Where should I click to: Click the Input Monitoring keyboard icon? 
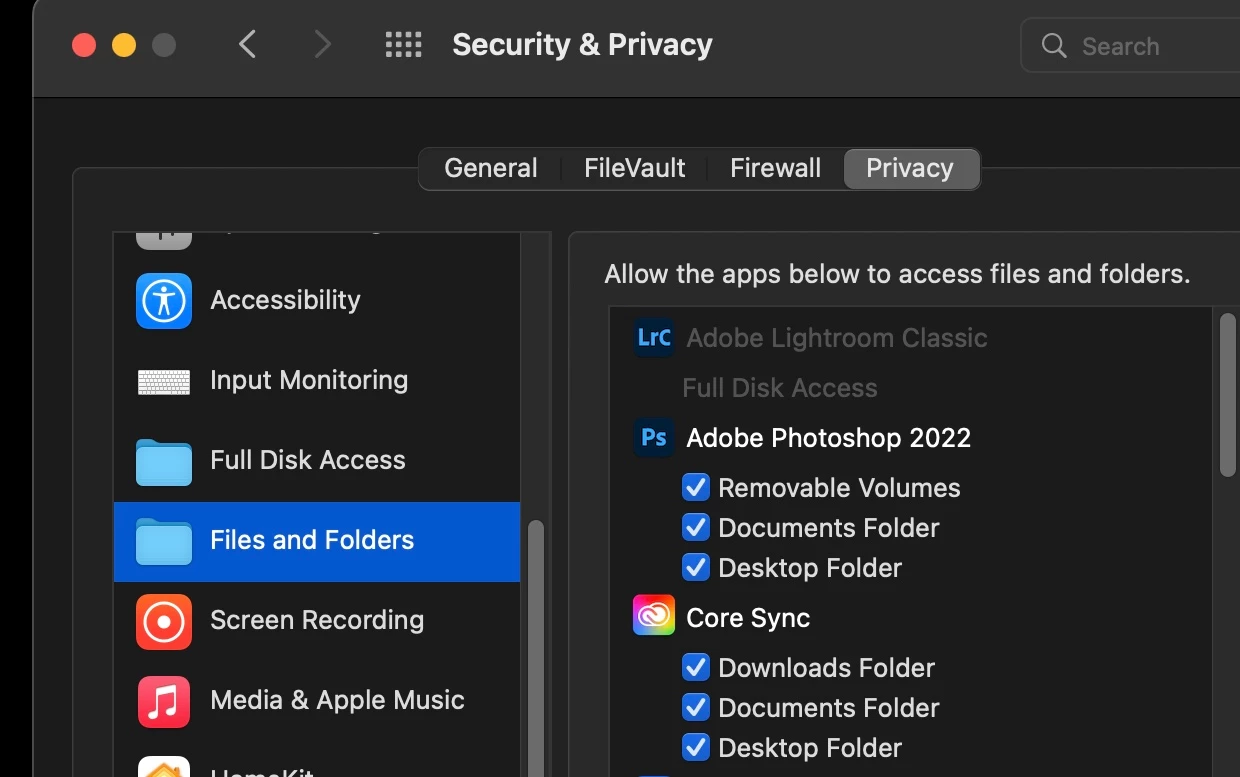(x=164, y=381)
